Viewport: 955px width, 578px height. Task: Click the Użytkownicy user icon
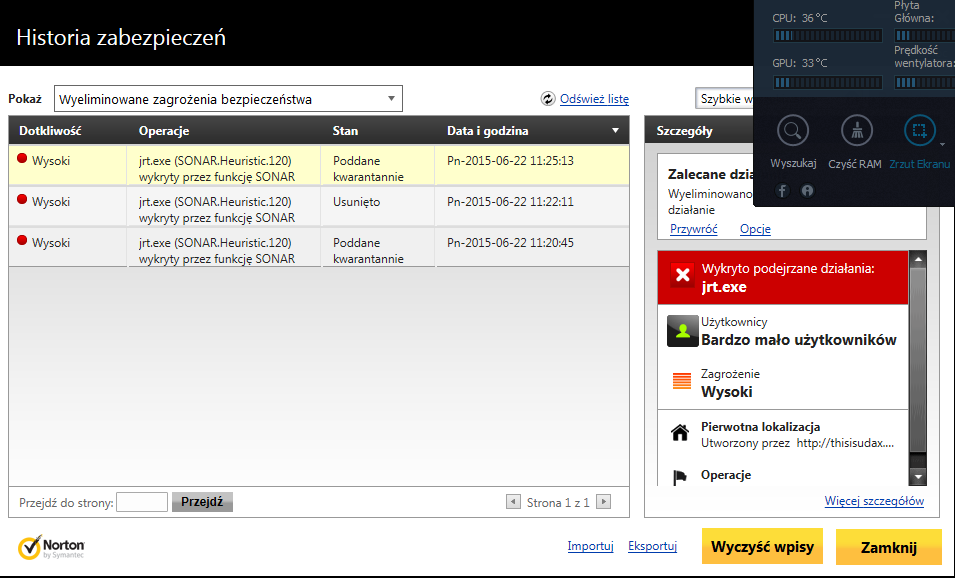pyautogui.click(x=682, y=331)
